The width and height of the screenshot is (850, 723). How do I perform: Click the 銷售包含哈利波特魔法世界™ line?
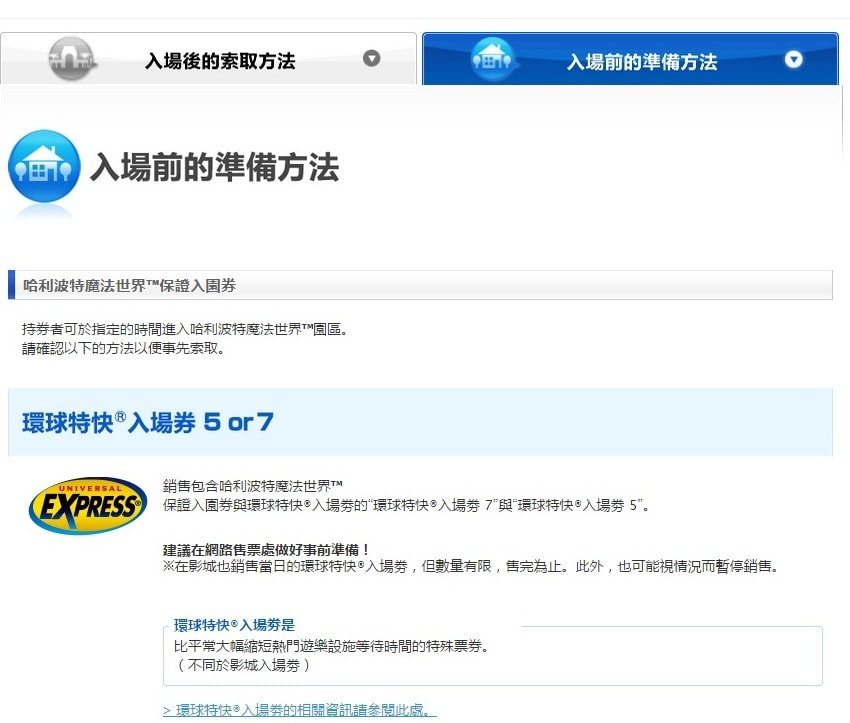[253, 486]
